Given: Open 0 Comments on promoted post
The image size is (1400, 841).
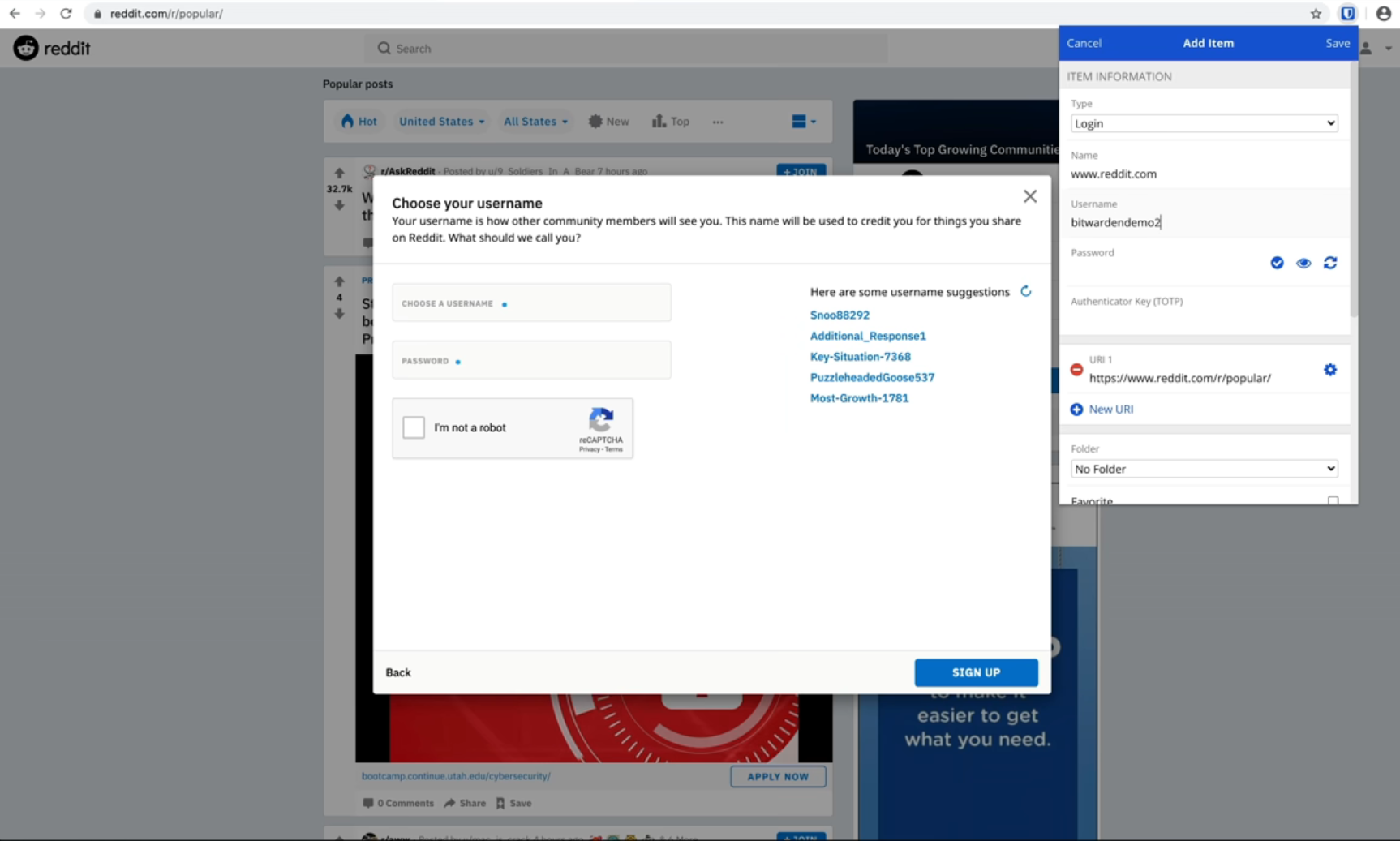Looking at the screenshot, I should coord(398,803).
